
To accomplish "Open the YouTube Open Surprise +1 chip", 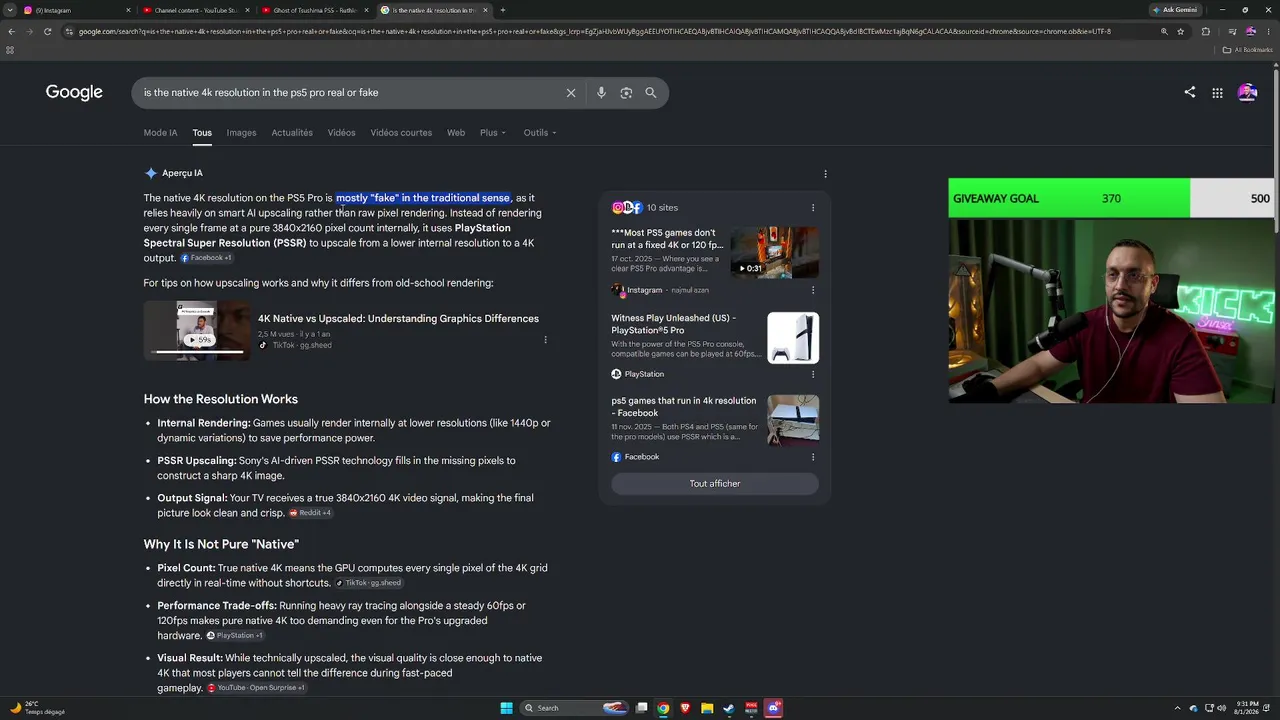I will 257,688.
